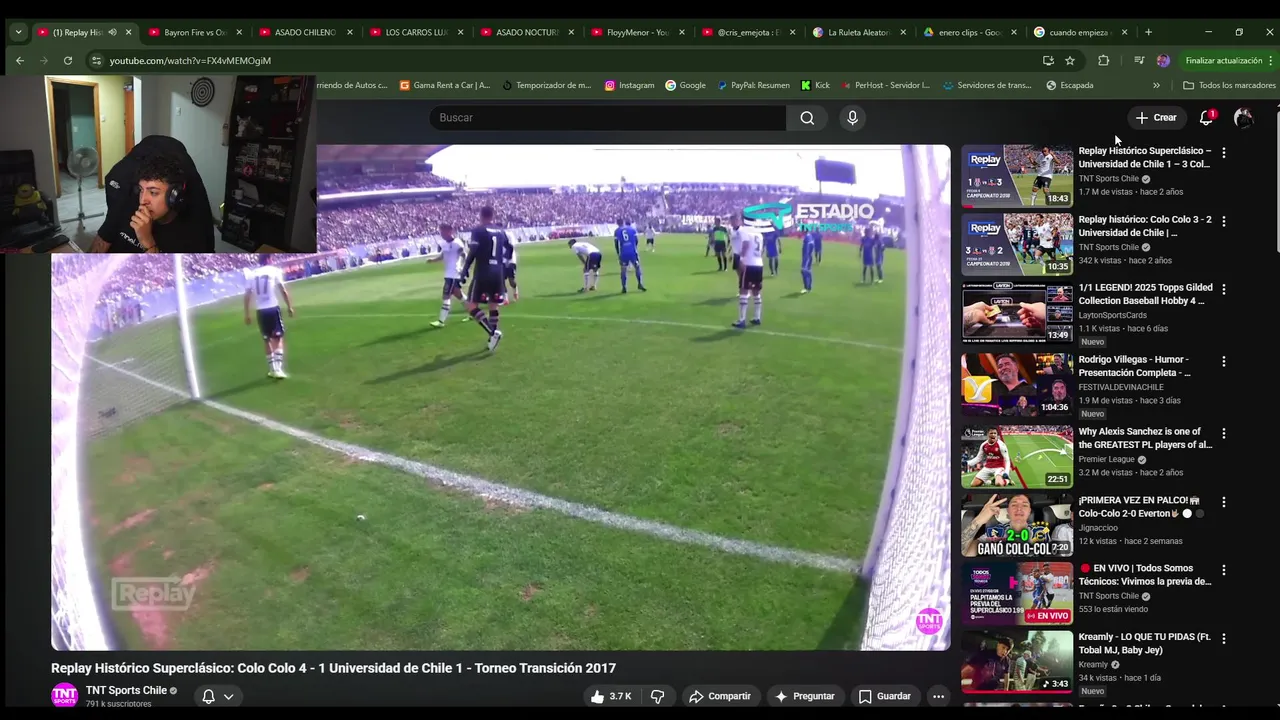Open more actions ellipsis under video

[x=938, y=696]
